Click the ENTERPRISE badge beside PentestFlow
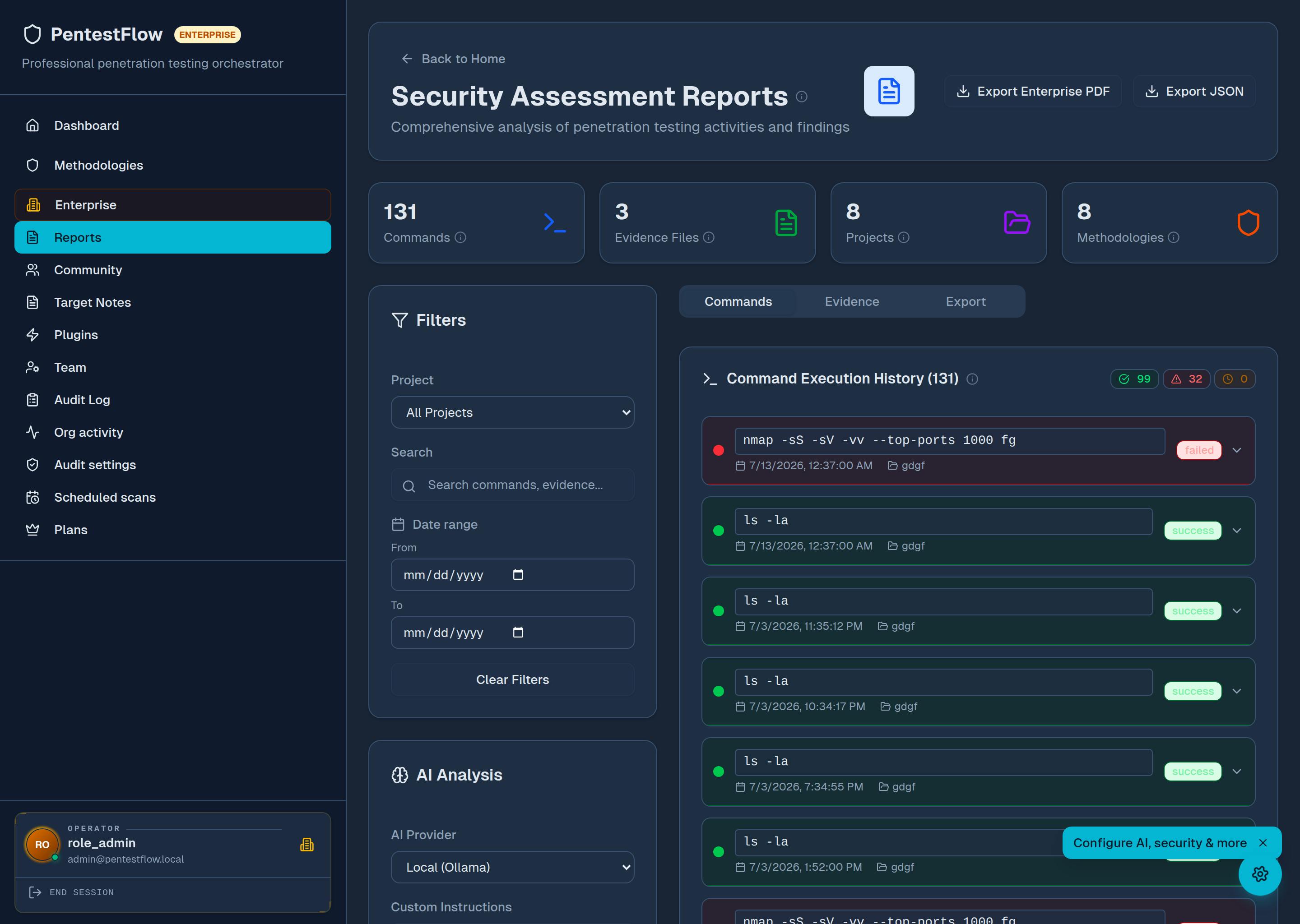The width and height of the screenshot is (1300, 924). [207, 35]
